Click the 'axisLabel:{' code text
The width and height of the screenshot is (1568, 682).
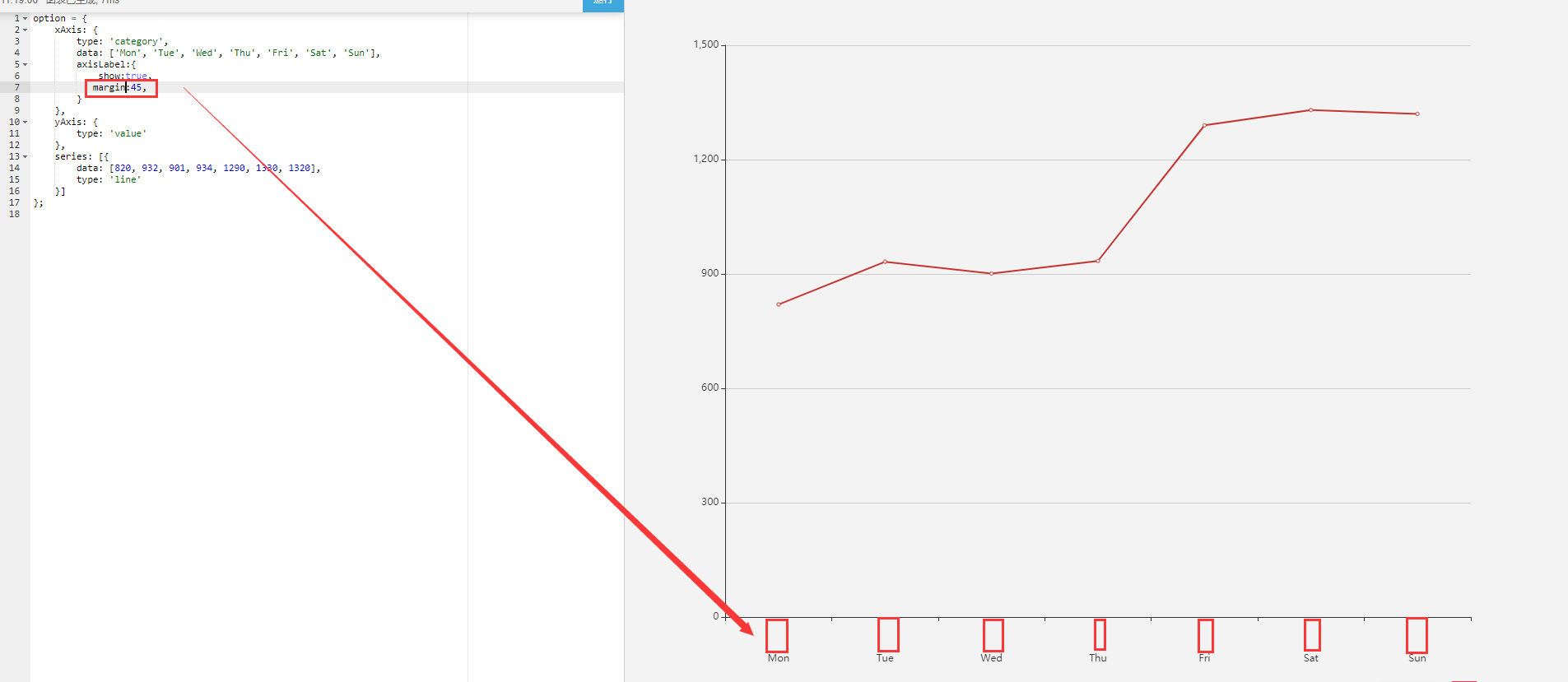[106, 64]
